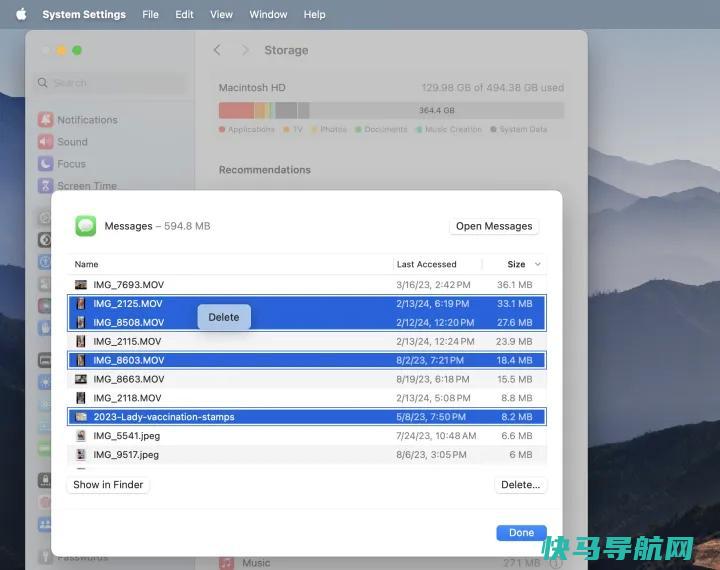The width and height of the screenshot is (720, 570).
Task: Open the Window menu
Action: (268, 14)
